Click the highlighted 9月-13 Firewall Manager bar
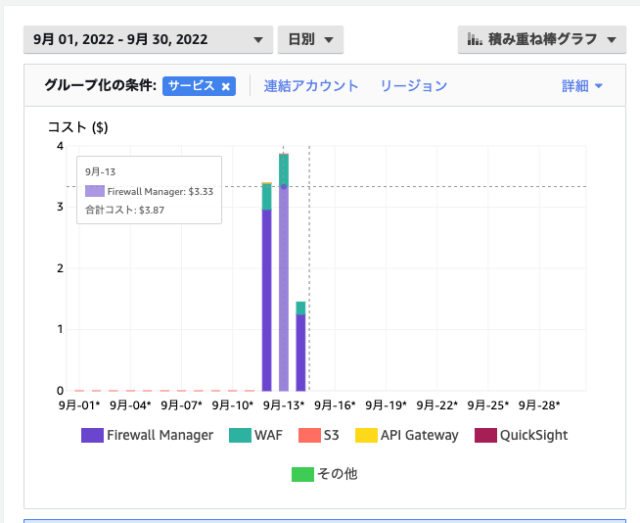 pos(284,289)
